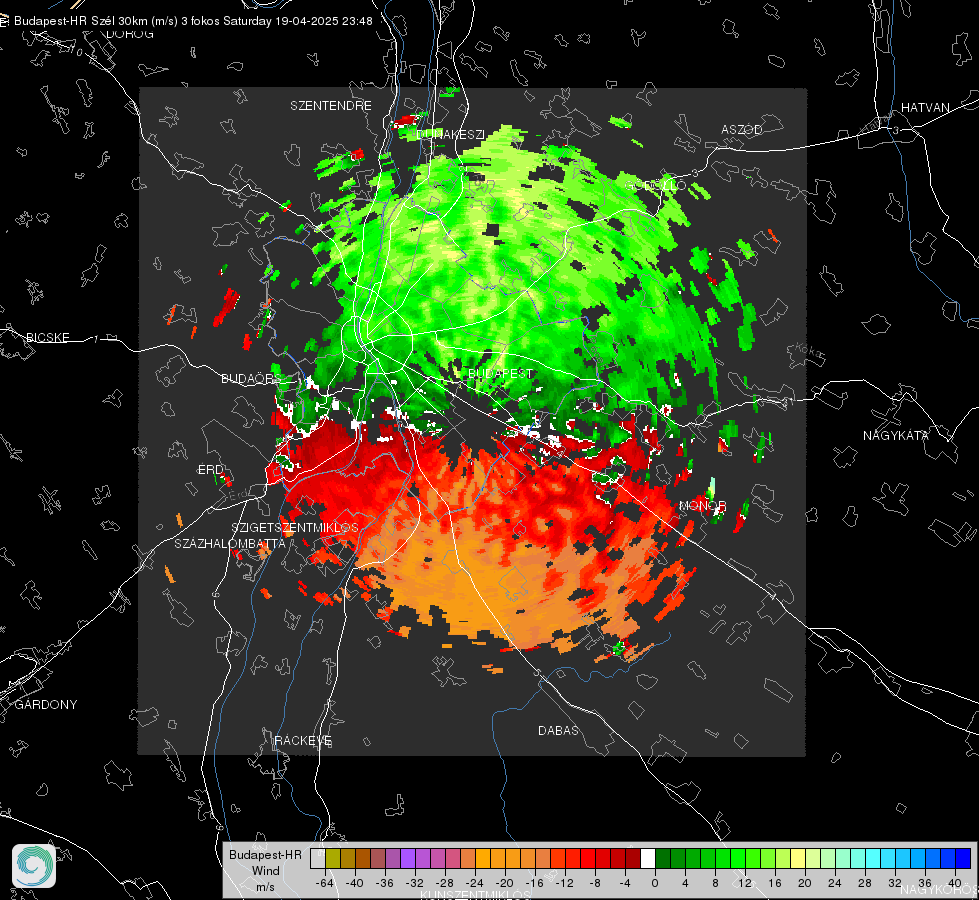Click the radar title text Budapest-HR Szél 30km
Screen dimensions: 979x900
(81, 21)
